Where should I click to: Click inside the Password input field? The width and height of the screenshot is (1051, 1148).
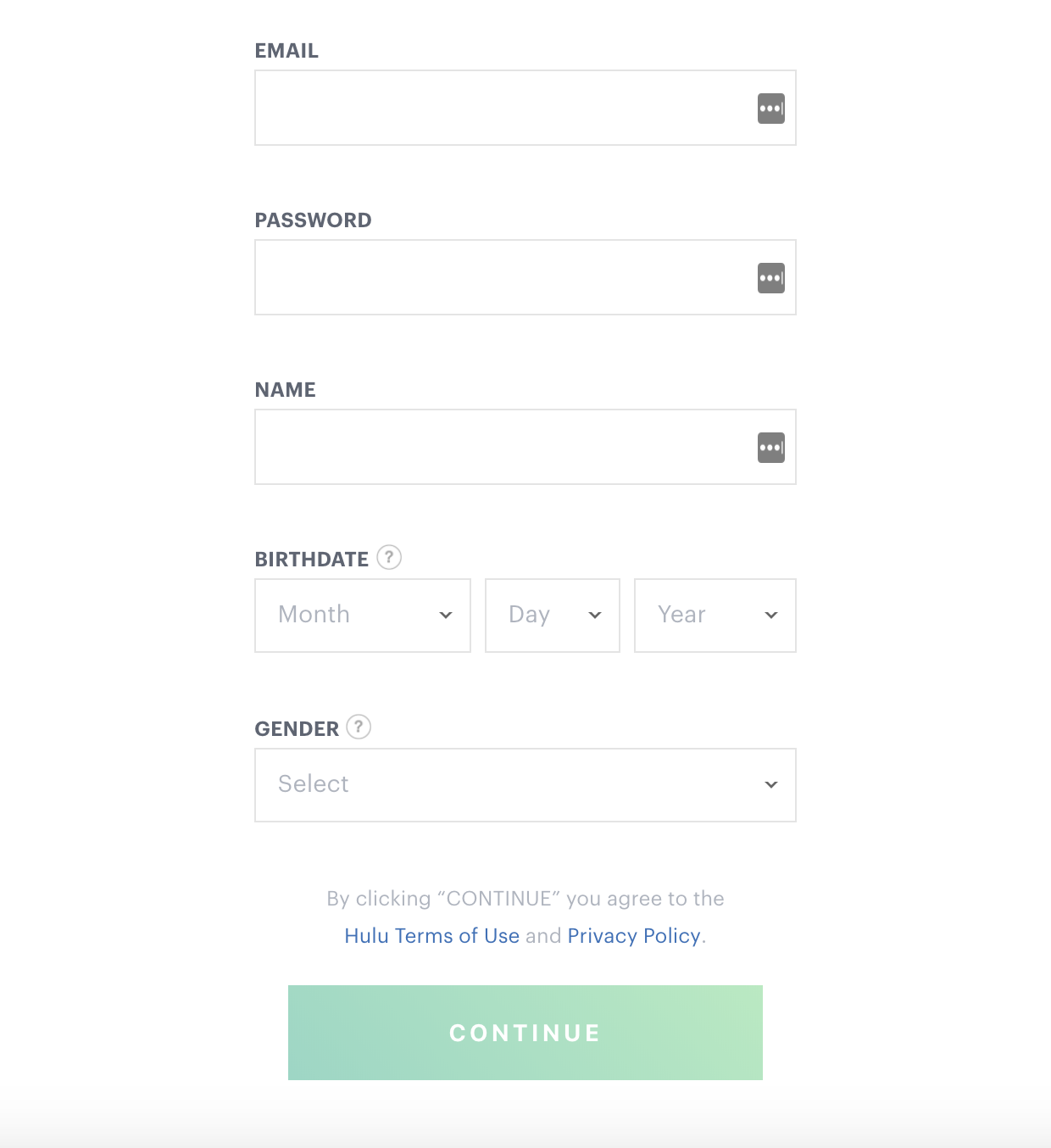point(500,278)
